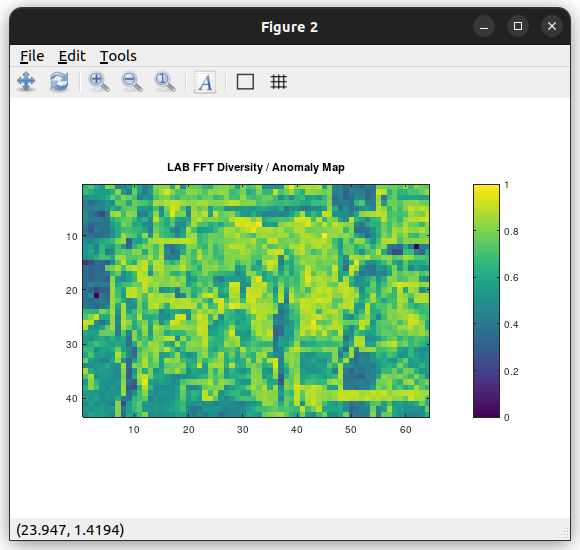Click the colorbar tick label 0.4
The width and height of the screenshot is (580, 550).
(511, 325)
